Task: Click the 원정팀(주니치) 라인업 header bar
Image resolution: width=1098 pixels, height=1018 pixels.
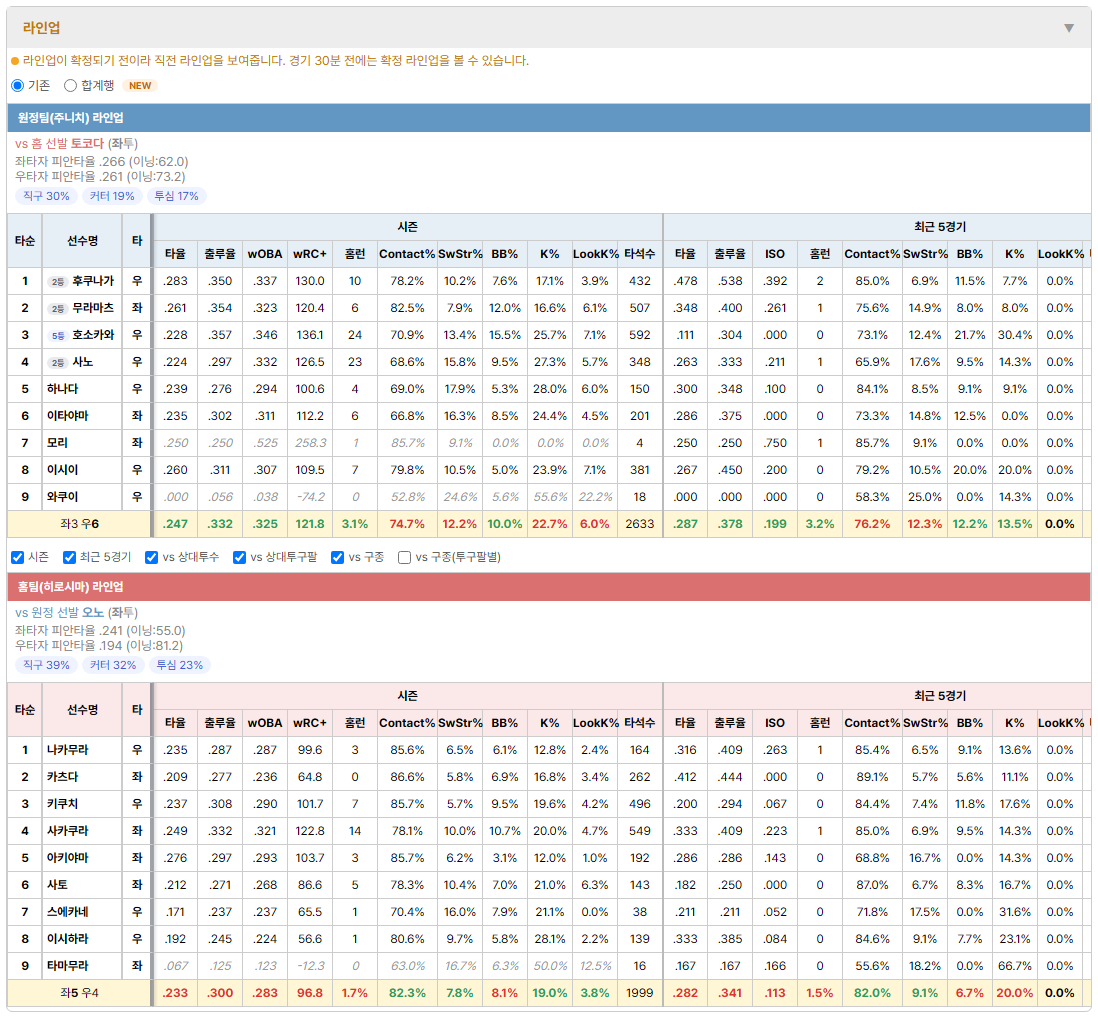Action: click(x=549, y=118)
